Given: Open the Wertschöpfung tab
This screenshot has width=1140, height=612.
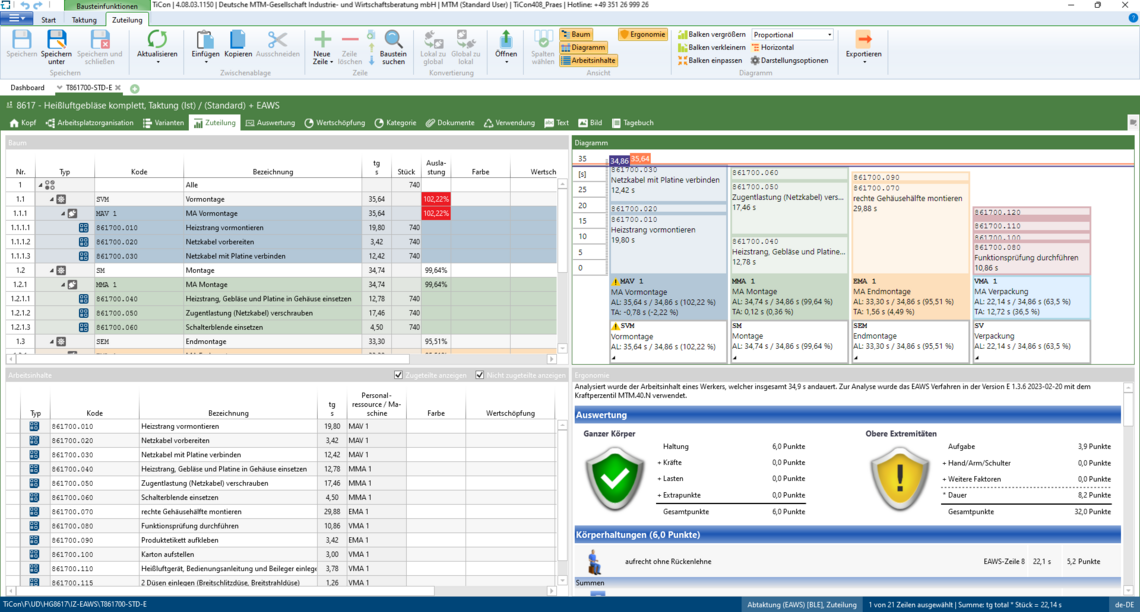Looking at the screenshot, I should (333, 123).
